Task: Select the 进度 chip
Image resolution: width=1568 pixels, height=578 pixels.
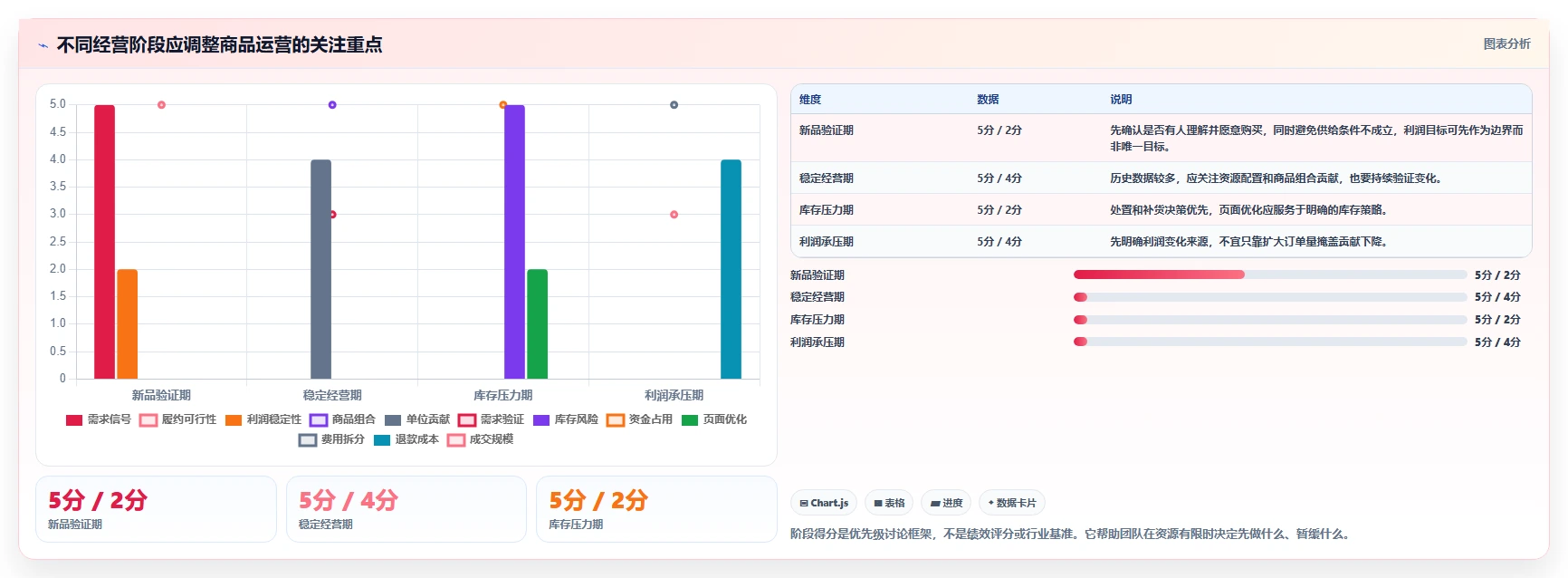Action: click(x=946, y=503)
